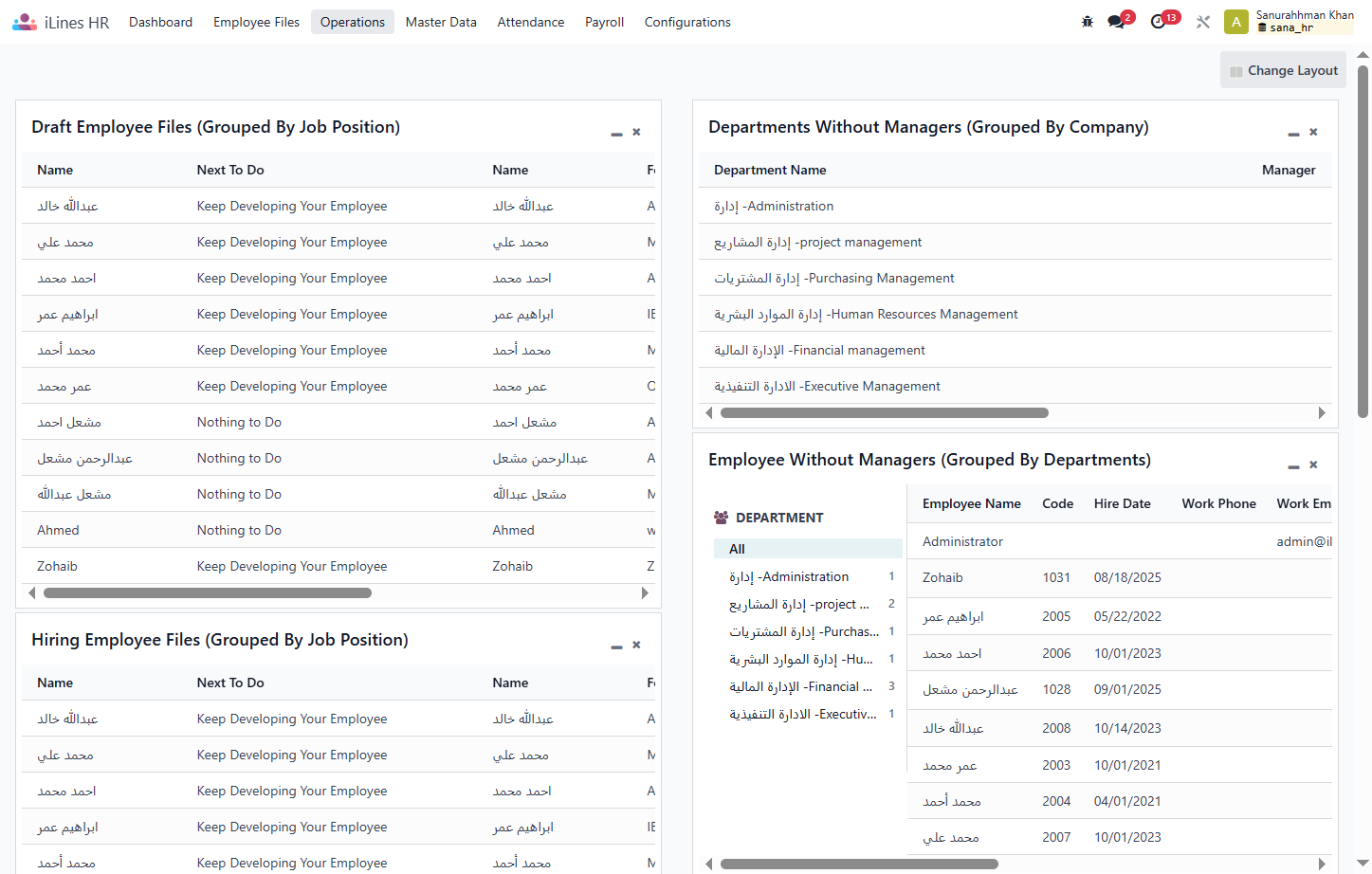The width and height of the screenshot is (1372, 874).
Task: Filter by Executive department in sidebar
Action: coord(808,714)
